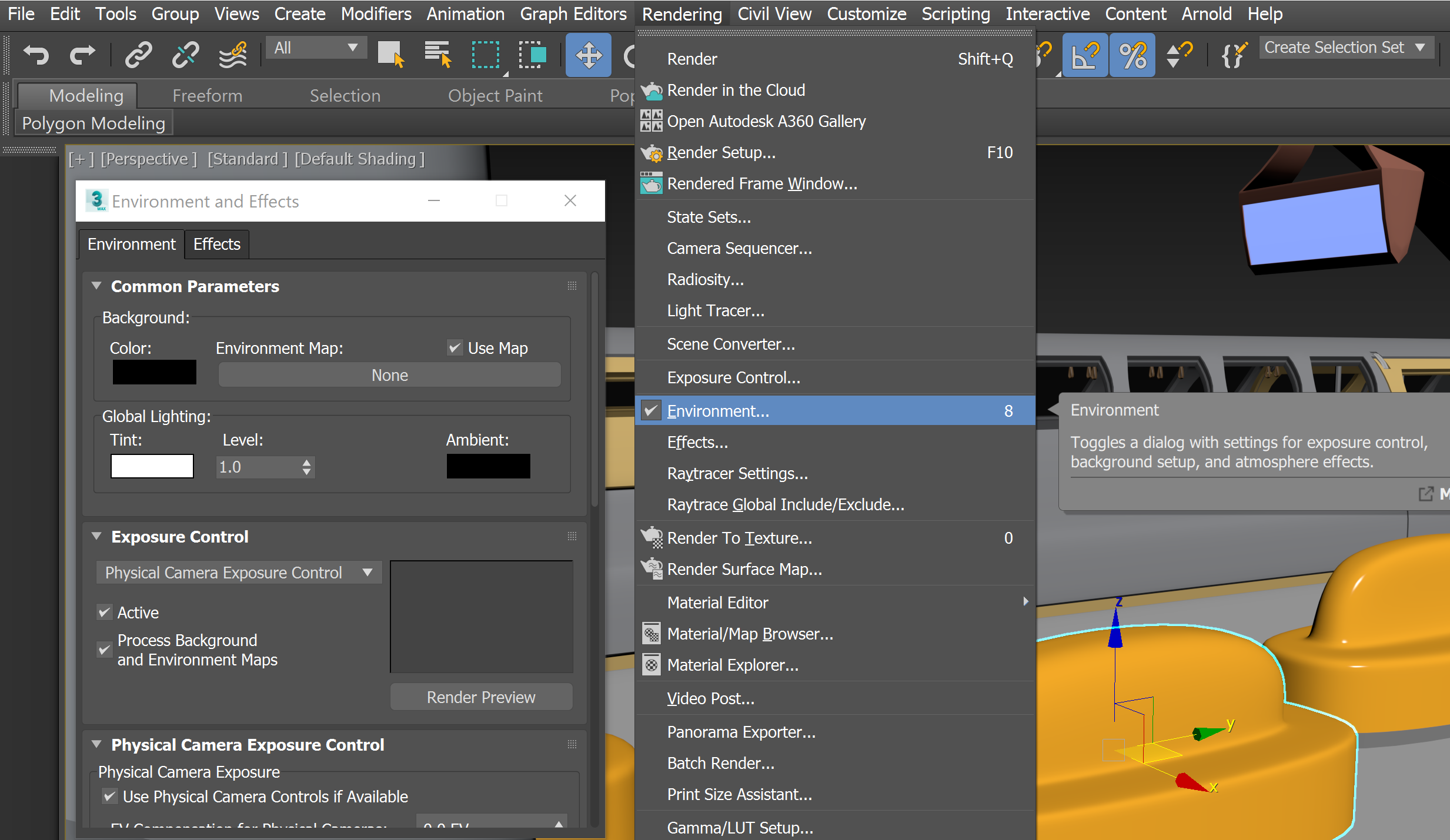Image resolution: width=1450 pixels, height=840 pixels.
Task: Click the Render to Texture icon
Action: 650,538
